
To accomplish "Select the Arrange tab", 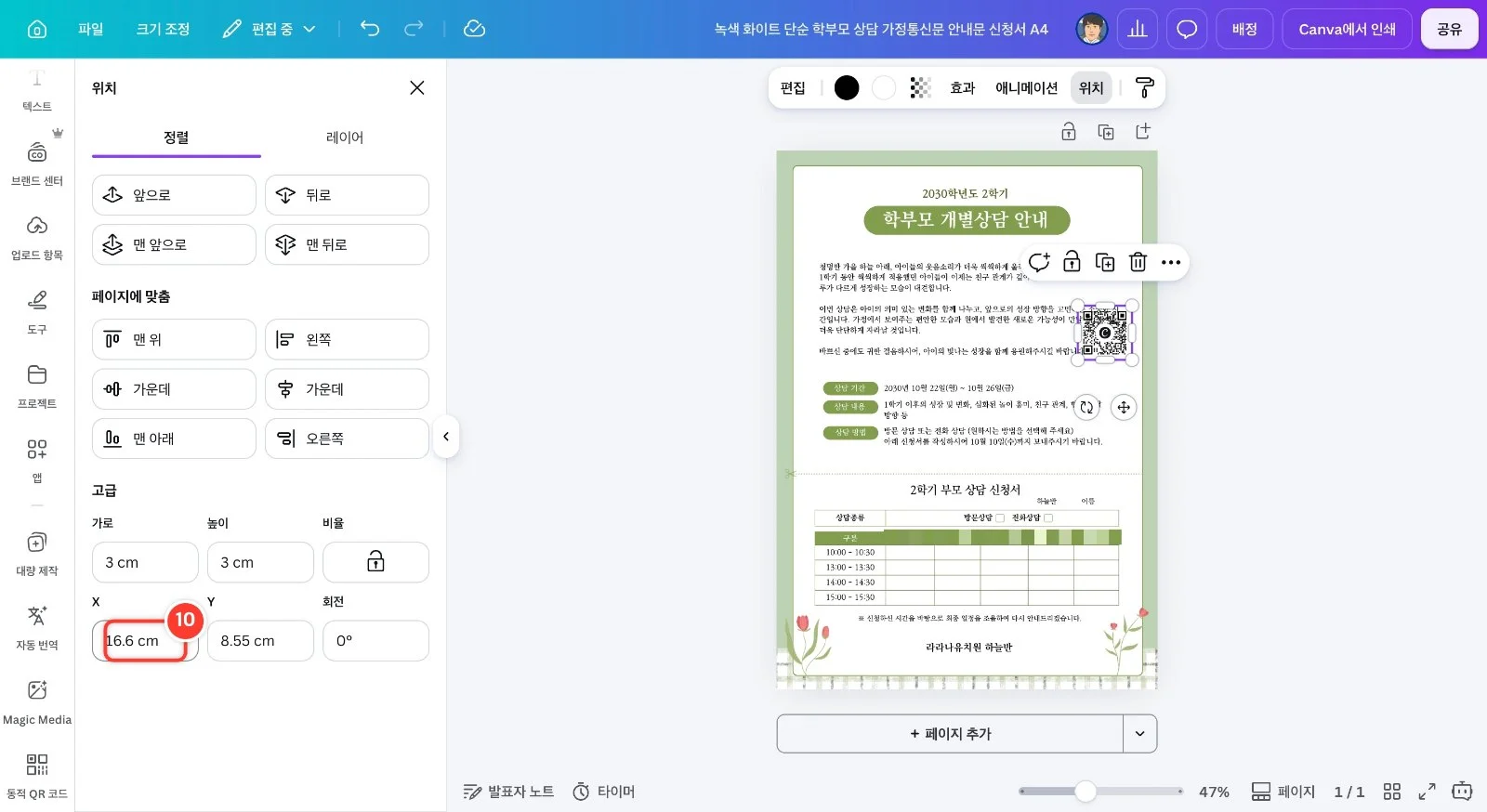I will click(177, 138).
